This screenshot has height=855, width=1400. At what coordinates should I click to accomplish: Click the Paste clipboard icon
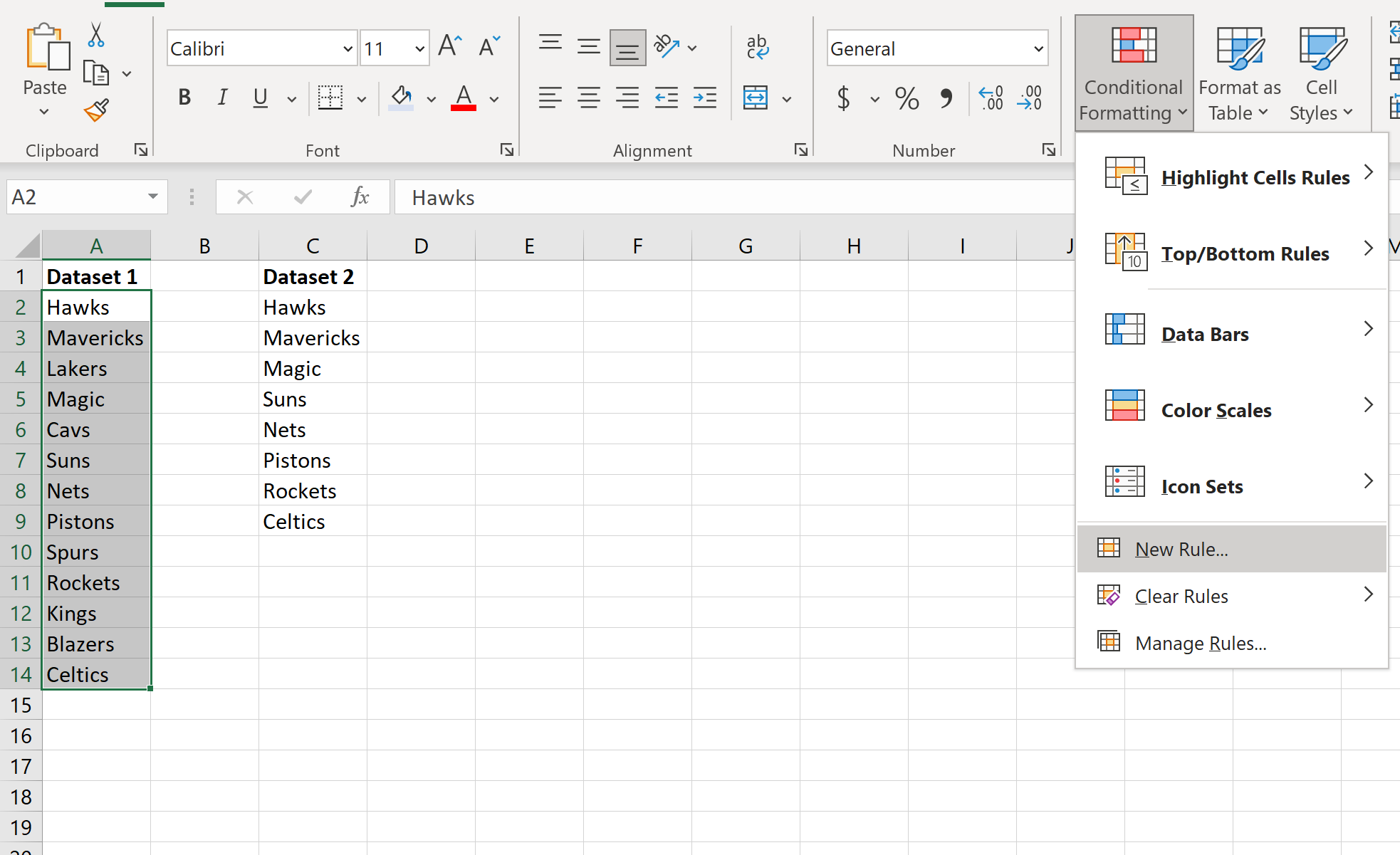tap(47, 47)
